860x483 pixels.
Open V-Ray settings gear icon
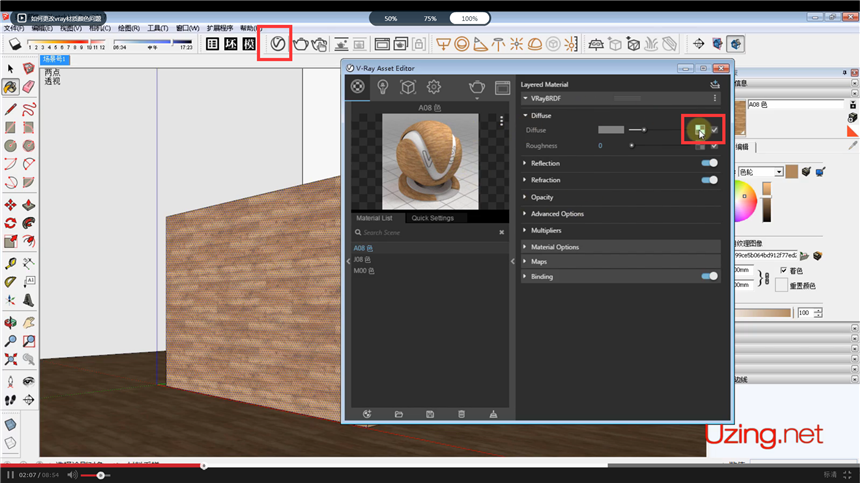pos(434,88)
